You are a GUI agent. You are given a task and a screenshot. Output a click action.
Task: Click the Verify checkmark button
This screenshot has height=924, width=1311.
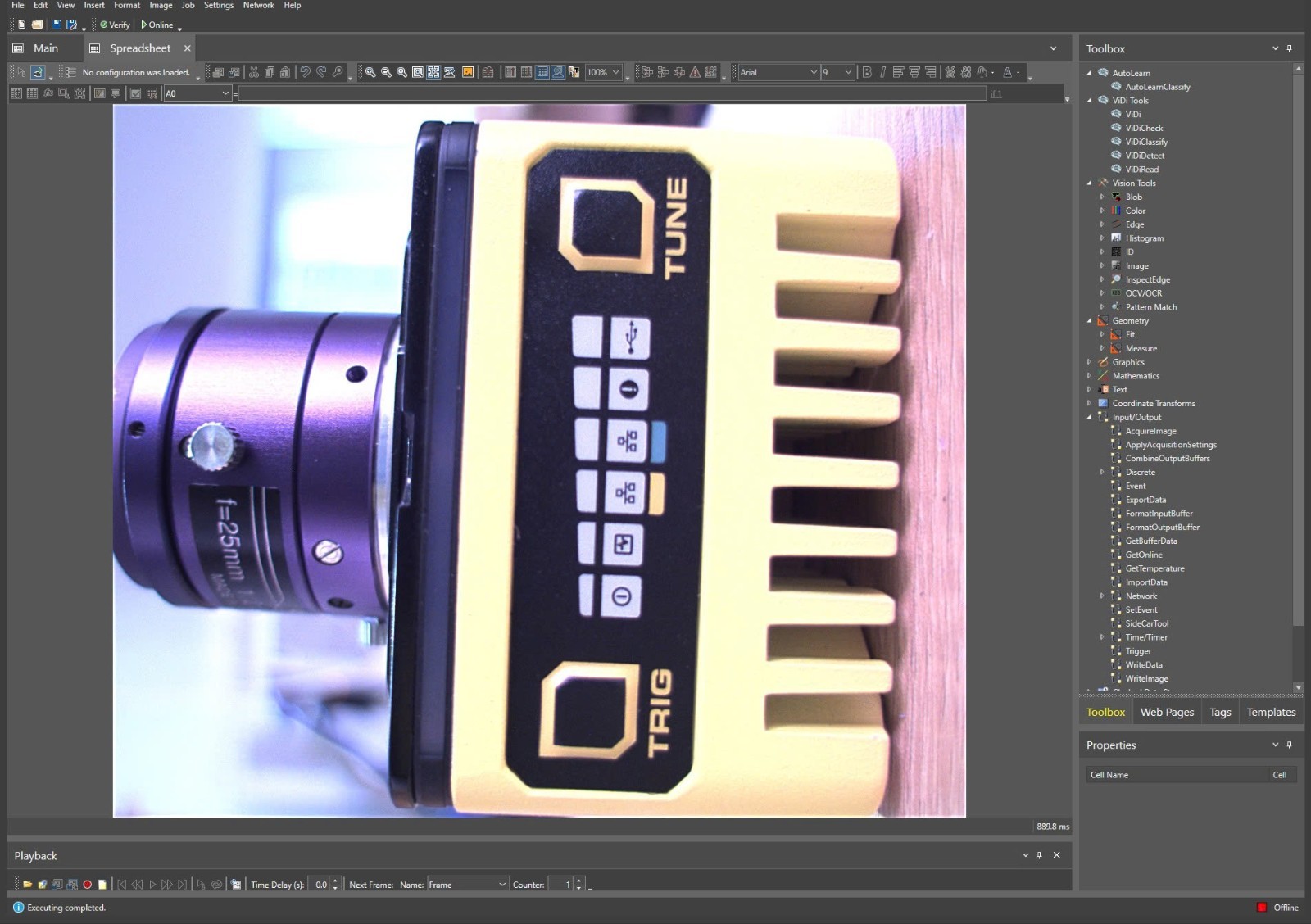tap(116, 25)
